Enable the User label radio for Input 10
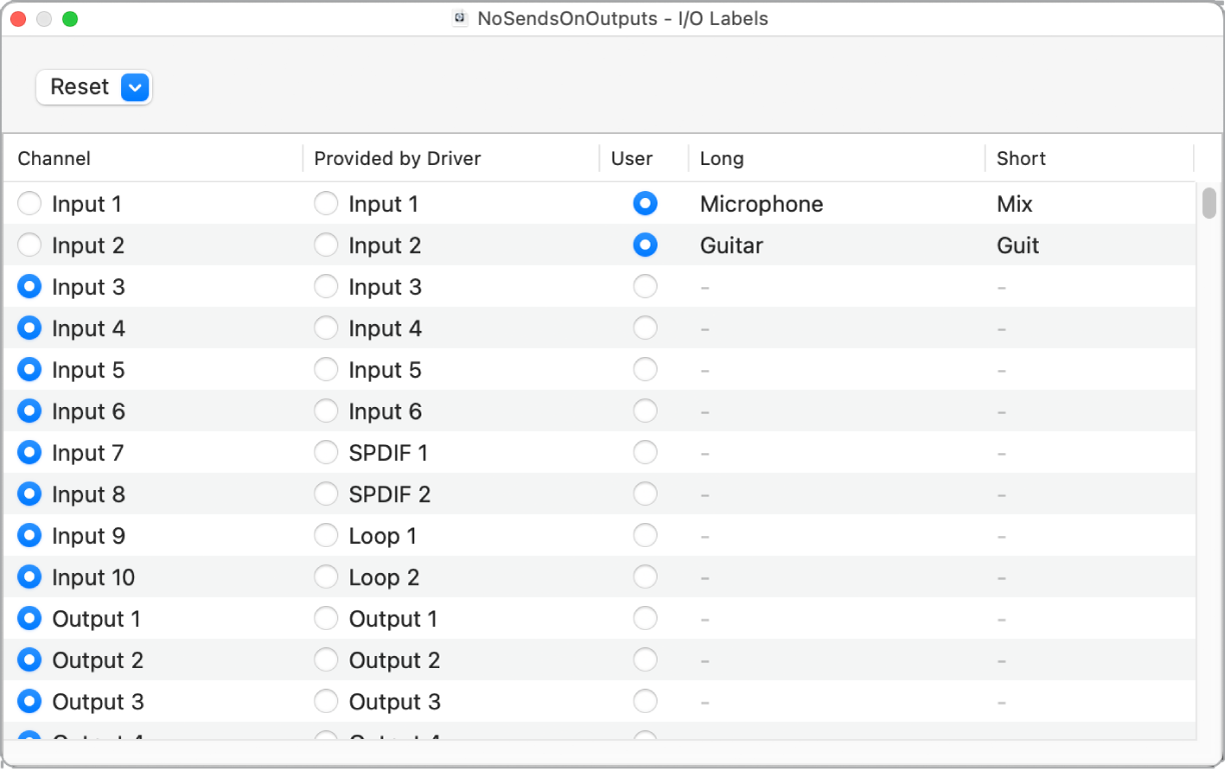This screenshot has height=771, width=1226. [x=645, y=577]
